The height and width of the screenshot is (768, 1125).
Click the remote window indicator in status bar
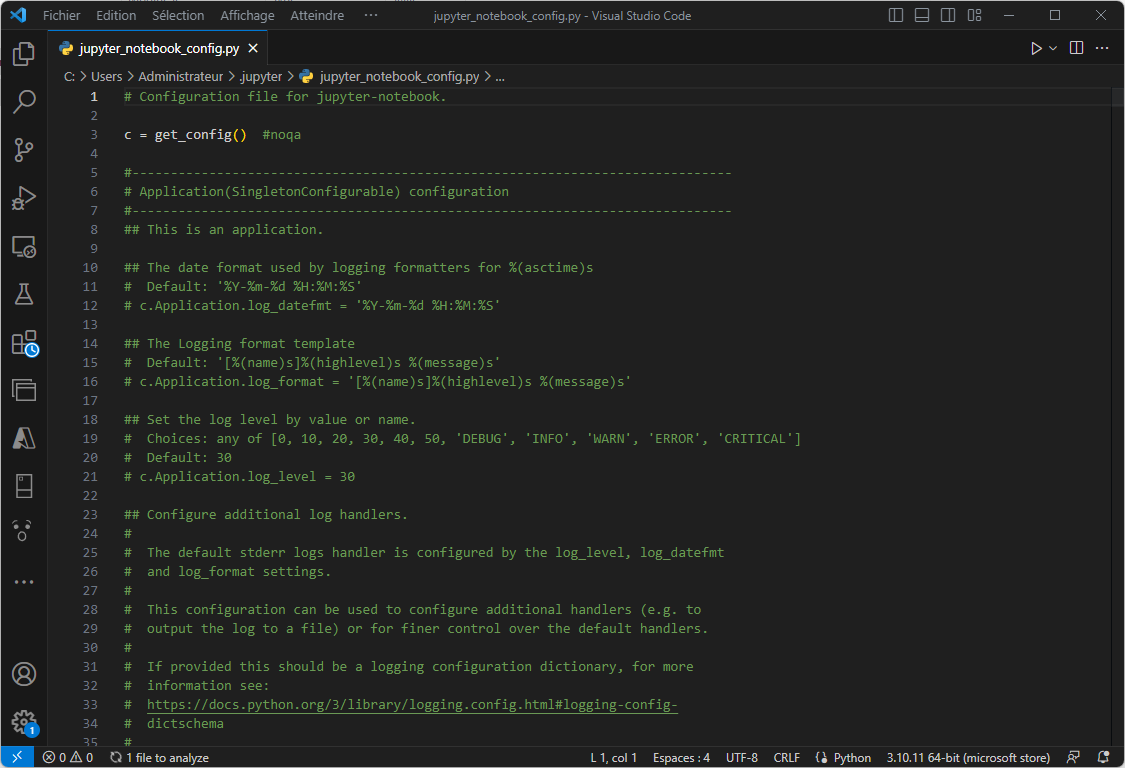[x=17, y=757]
